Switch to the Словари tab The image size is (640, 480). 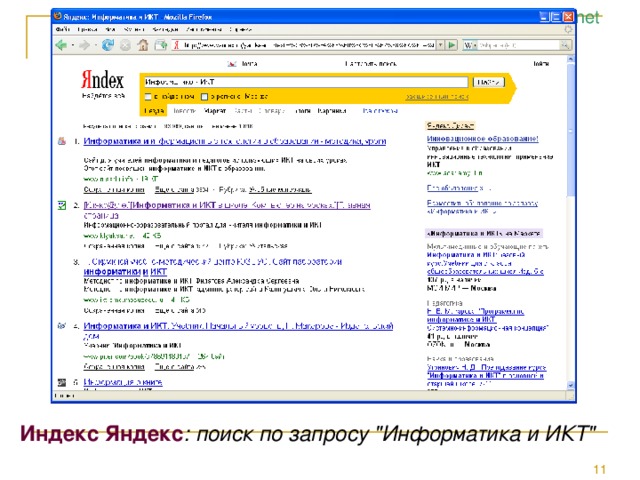coord(272,111)
